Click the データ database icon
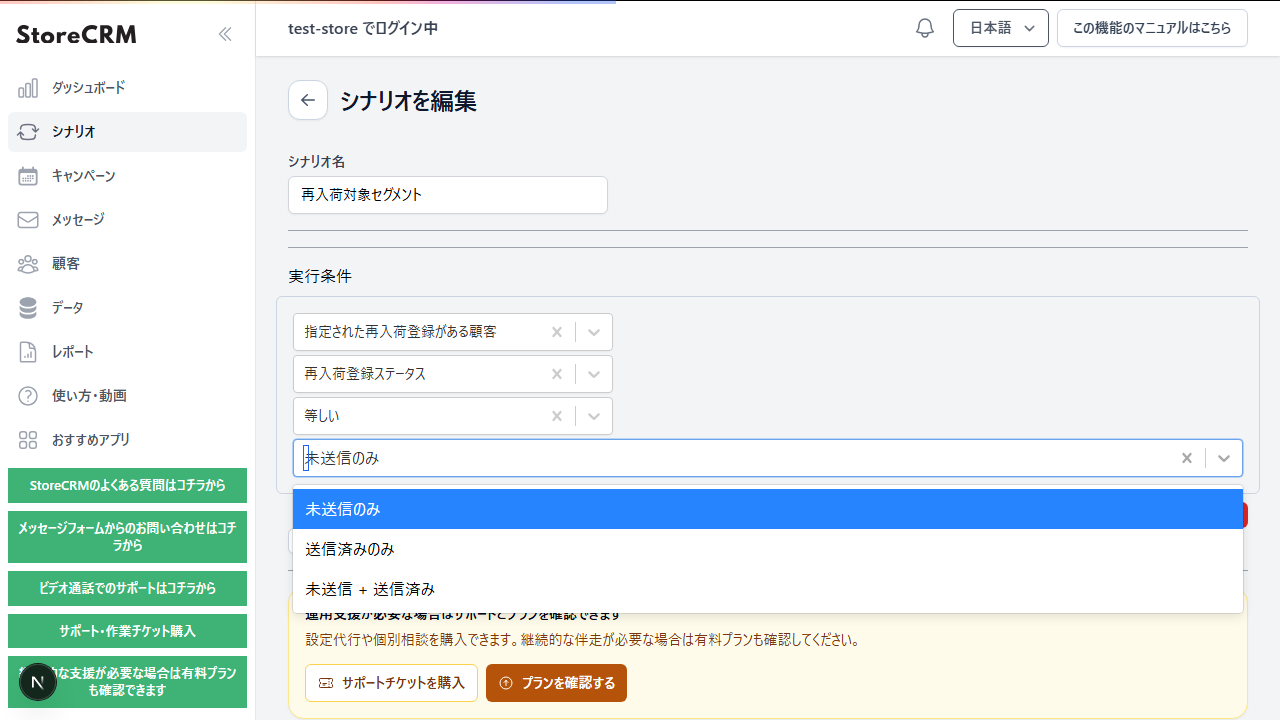Screen dimensions: 1280x720 click(x=28, y=308)
